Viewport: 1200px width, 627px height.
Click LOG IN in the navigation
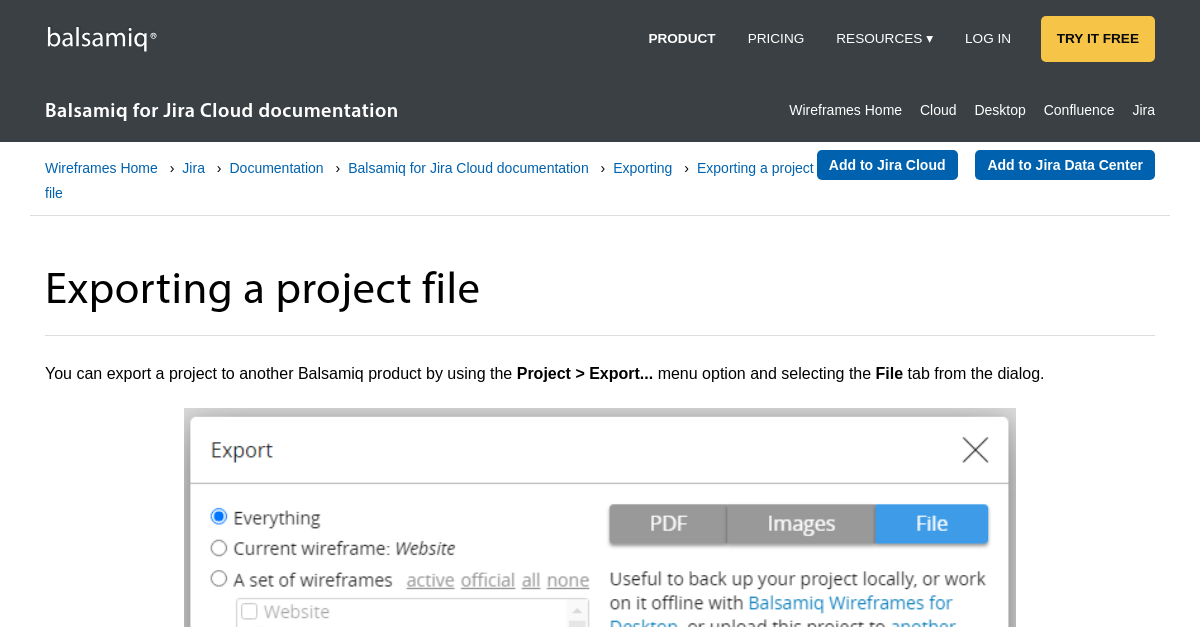[987, 38]
